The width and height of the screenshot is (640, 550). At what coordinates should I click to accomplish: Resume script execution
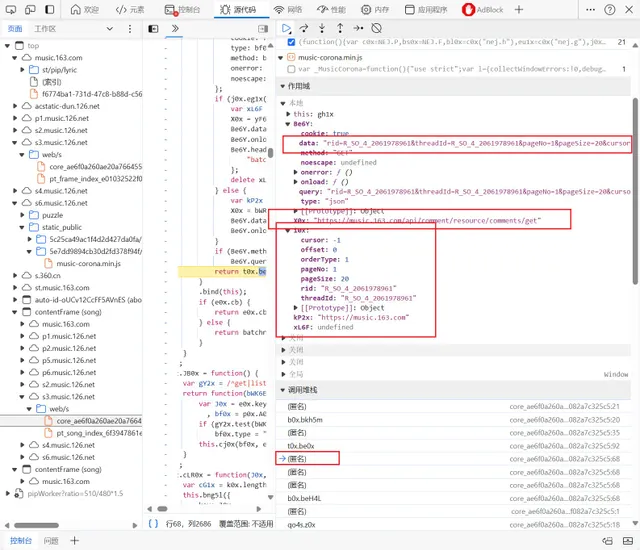click(286, 28)
